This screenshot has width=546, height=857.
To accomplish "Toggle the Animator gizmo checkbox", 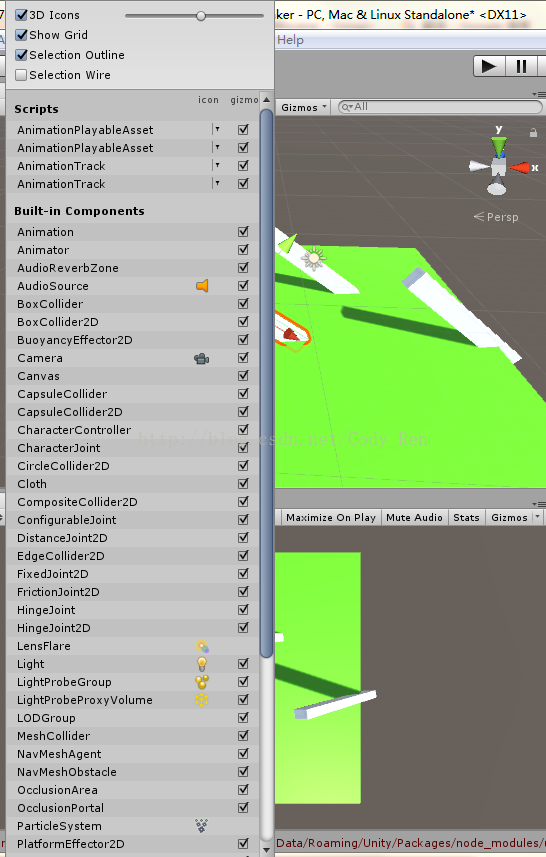I will click(243, 250).
